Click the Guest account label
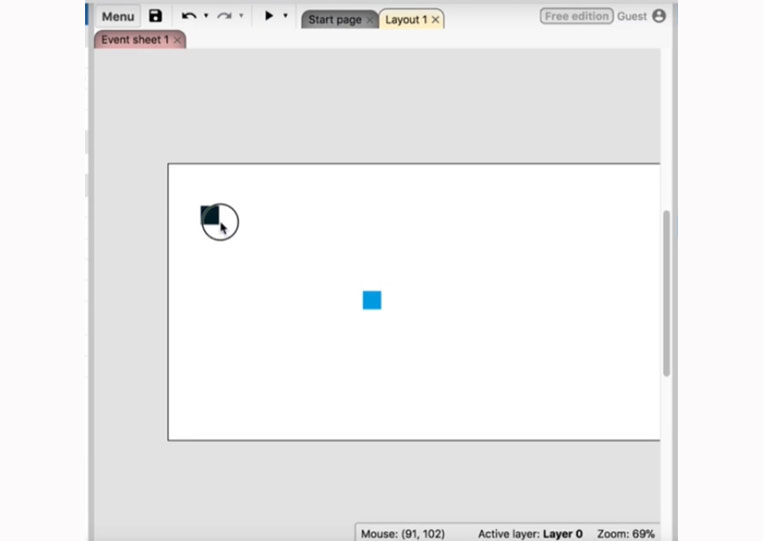Screen dimensions: 763x541 click(632, 16)
